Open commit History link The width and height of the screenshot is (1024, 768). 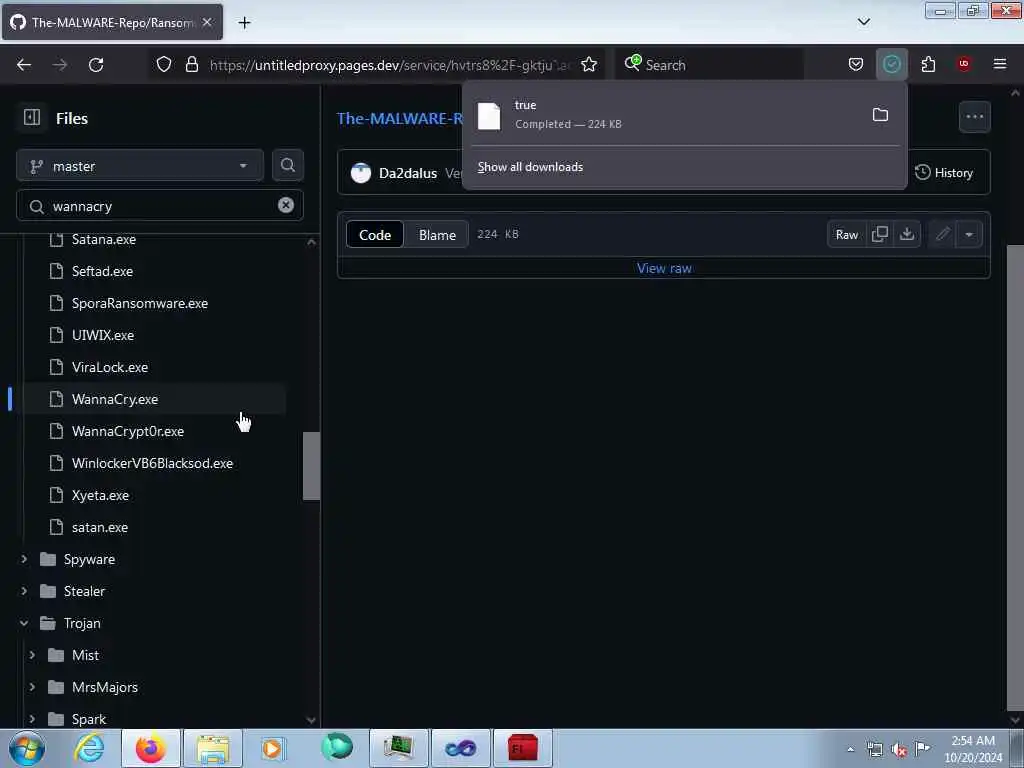944,172
